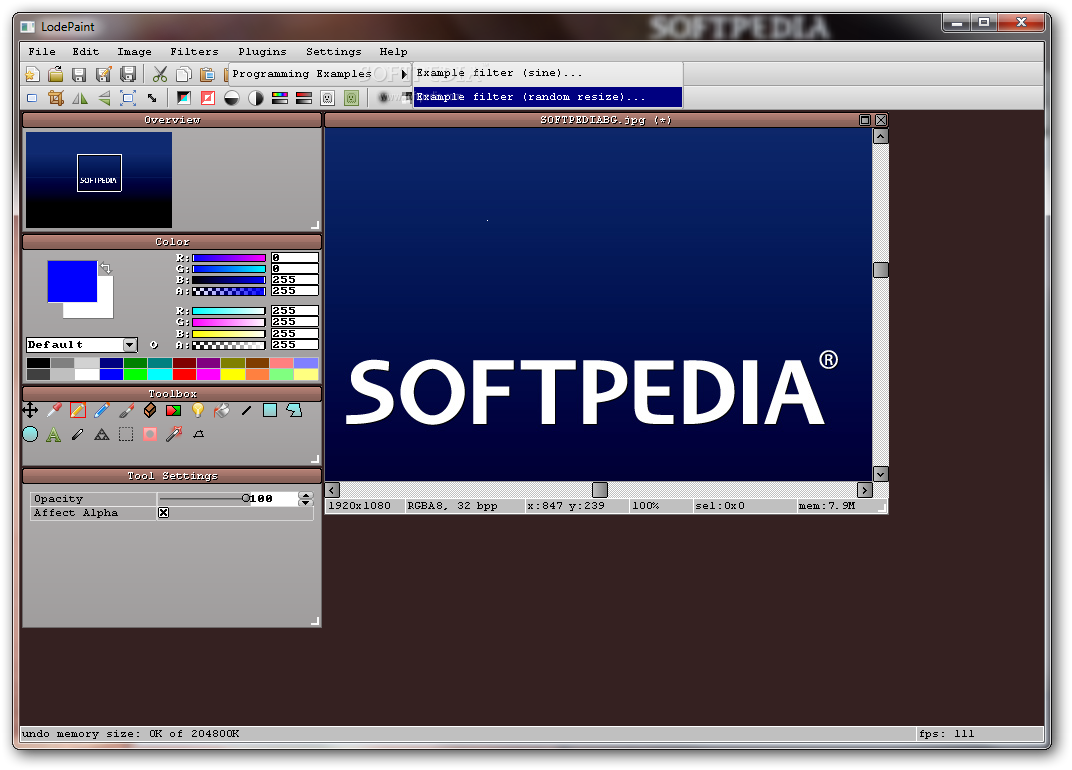Select the Paint Brush tool
The image size is (1072, 770).
[126, 410]
